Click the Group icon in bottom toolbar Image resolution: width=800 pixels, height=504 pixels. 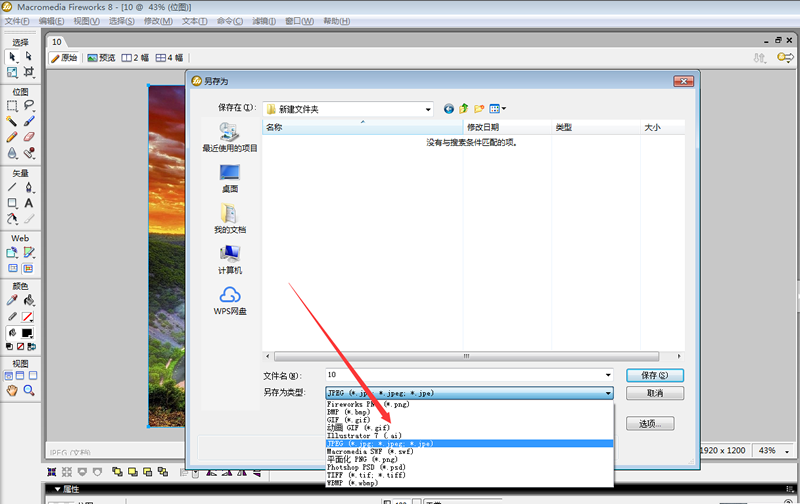pos(52,472)
